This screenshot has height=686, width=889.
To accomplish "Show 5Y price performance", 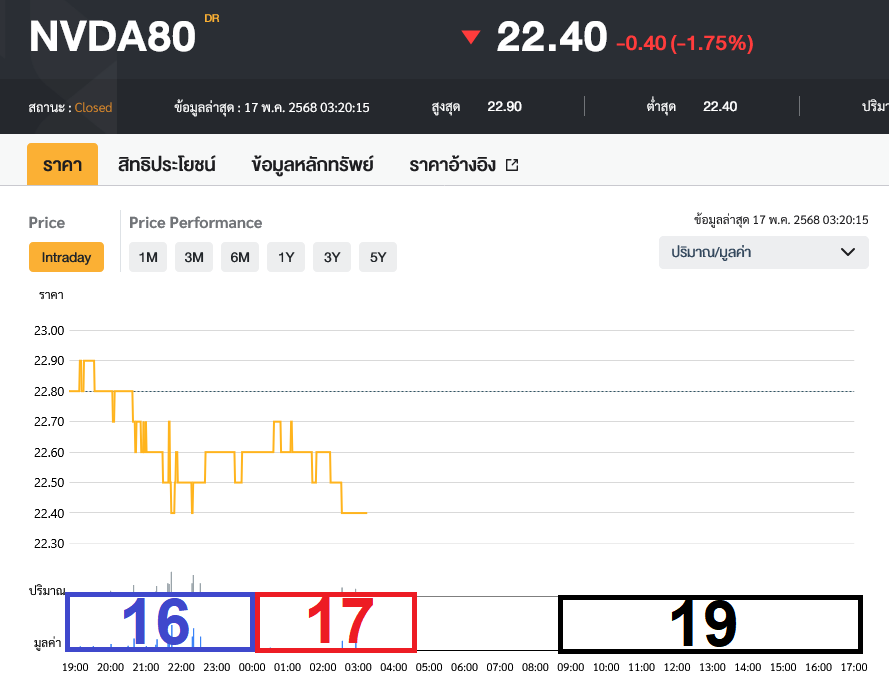I will (378, 257).
